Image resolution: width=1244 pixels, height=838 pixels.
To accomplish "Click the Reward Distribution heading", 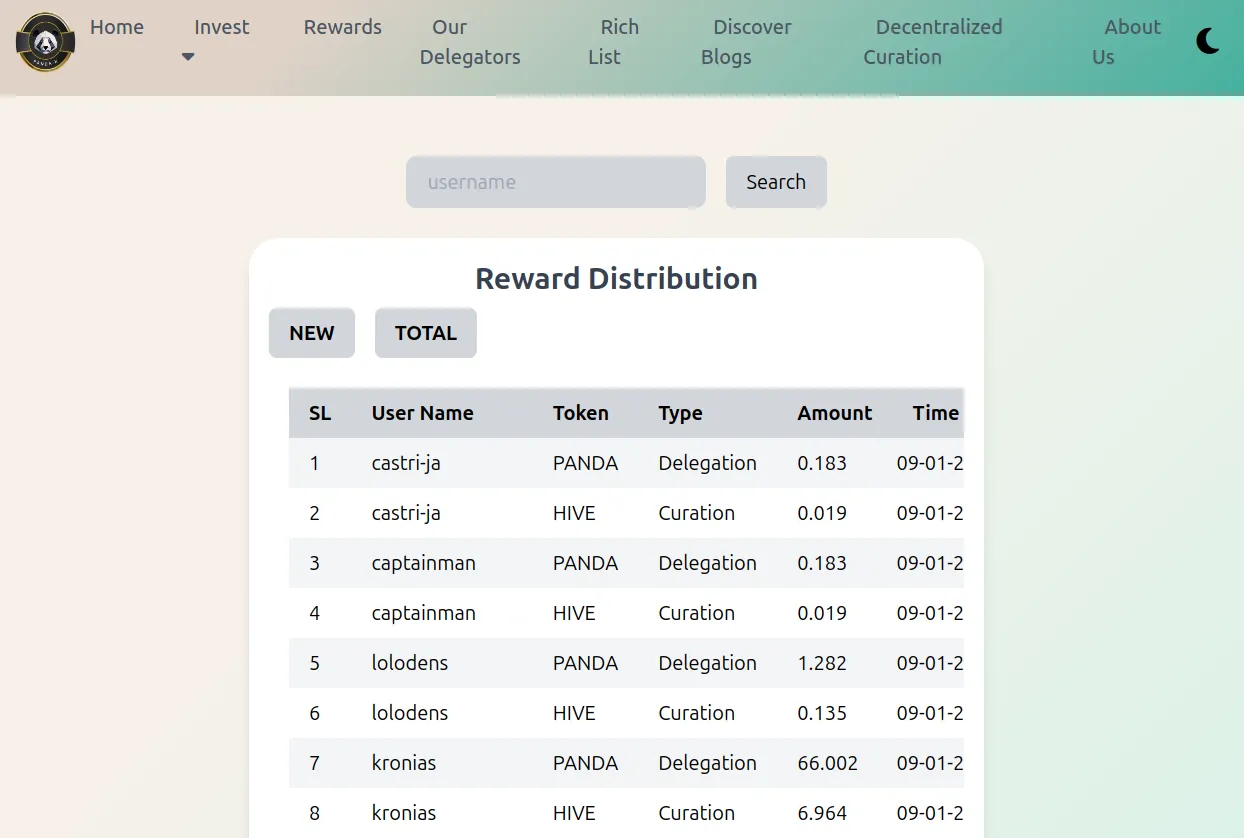I will pos(616,278).
